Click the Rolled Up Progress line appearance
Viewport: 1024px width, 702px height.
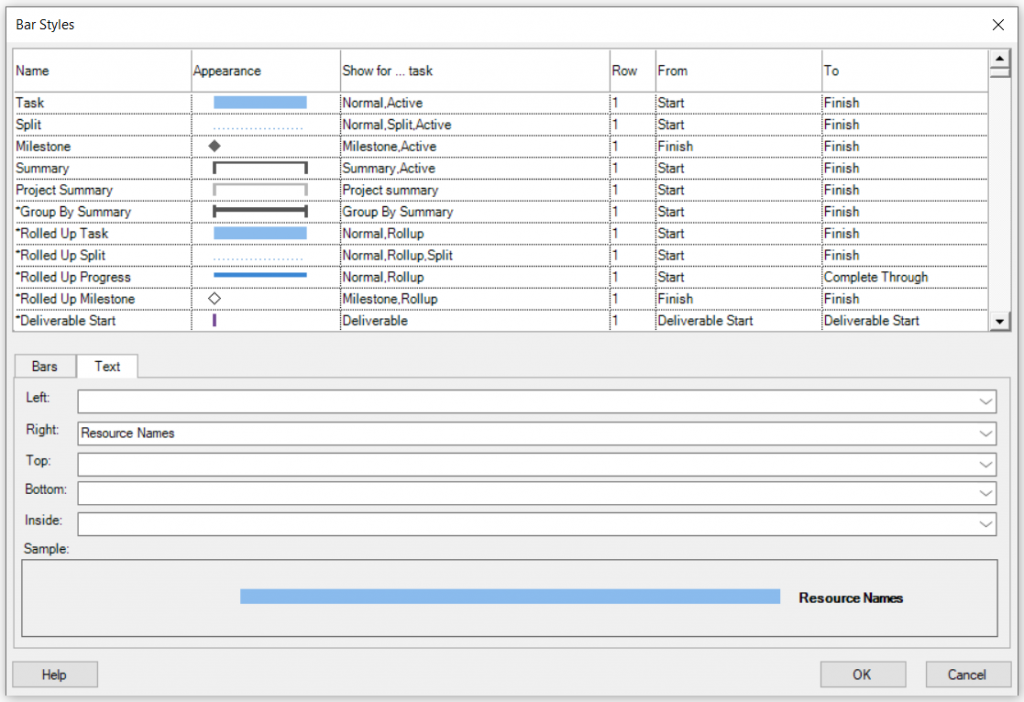(x=260, y=275)
